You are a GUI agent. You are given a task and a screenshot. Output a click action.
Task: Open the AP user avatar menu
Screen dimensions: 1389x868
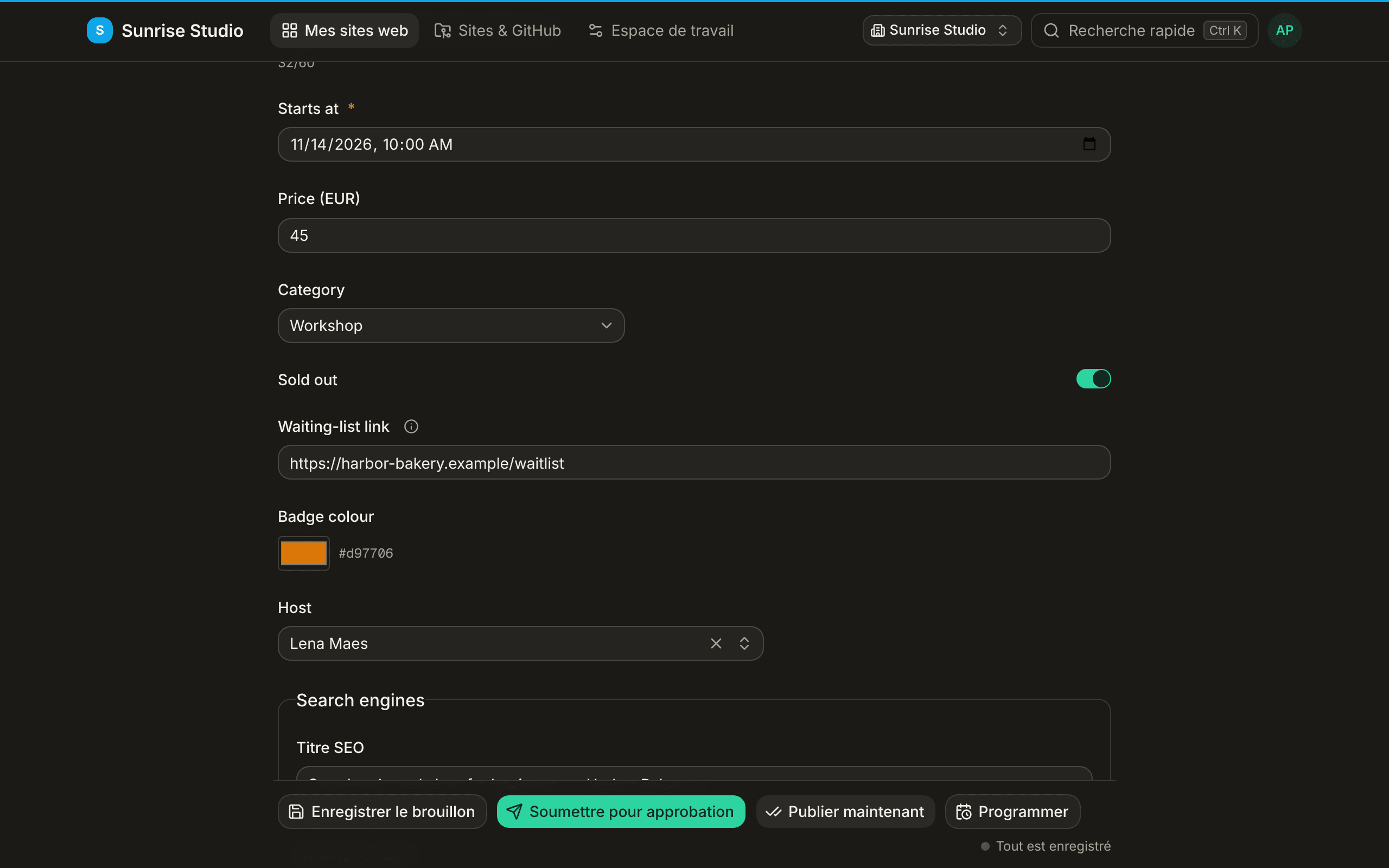pos(1284,30)
